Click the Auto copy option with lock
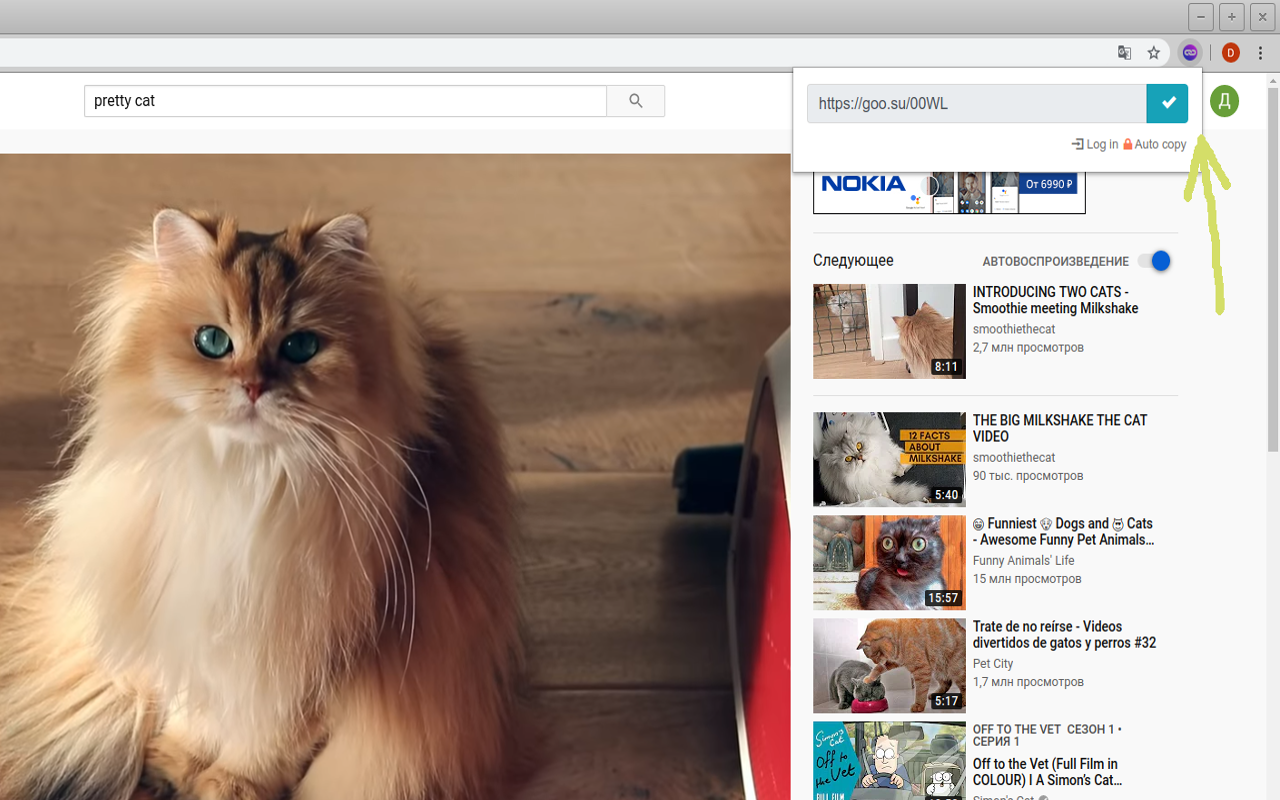1280x800 pixels. tap(1155, 144)
